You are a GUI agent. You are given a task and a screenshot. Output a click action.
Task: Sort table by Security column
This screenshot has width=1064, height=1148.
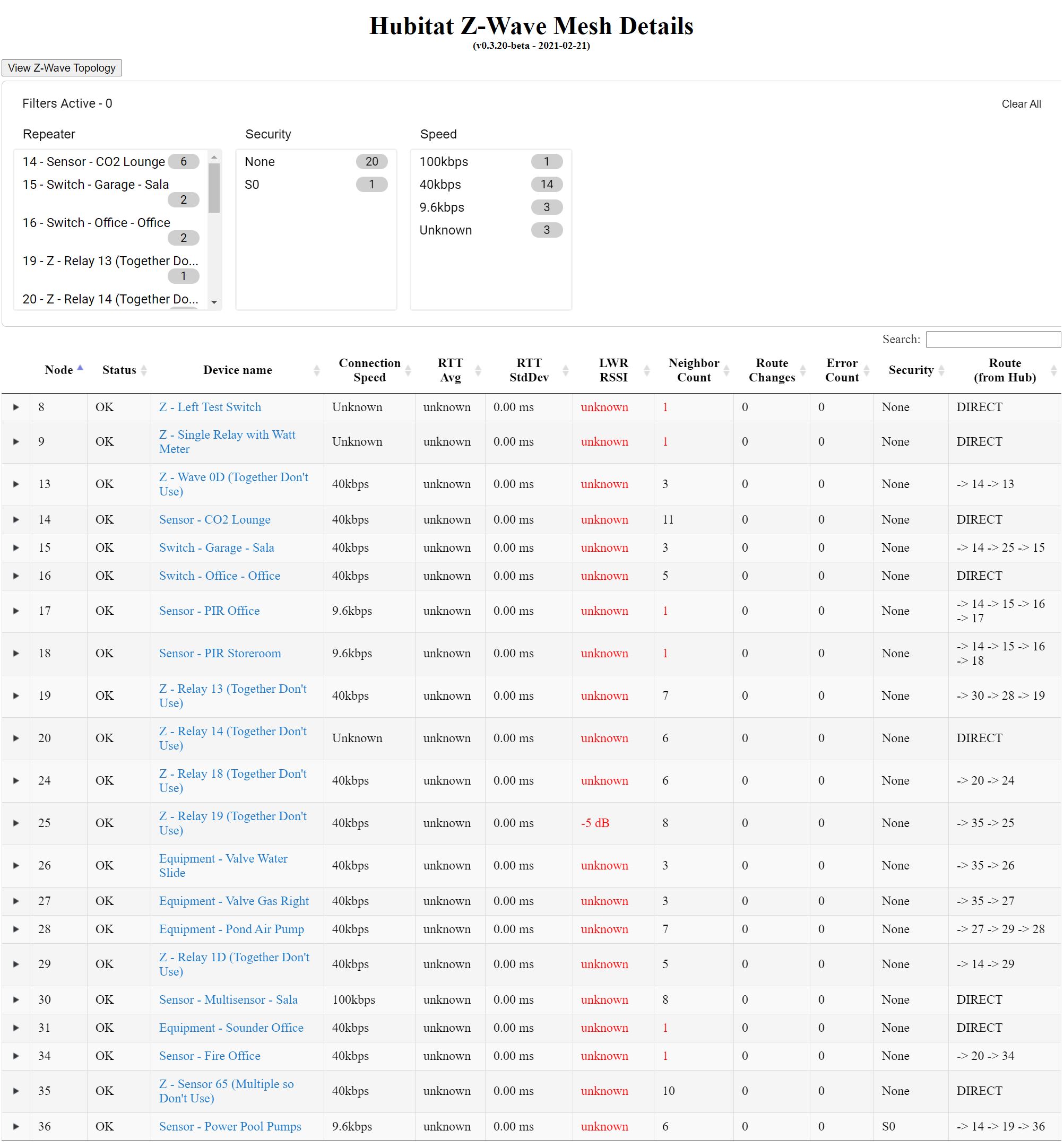pyautogui.click(x=911, y=370)
